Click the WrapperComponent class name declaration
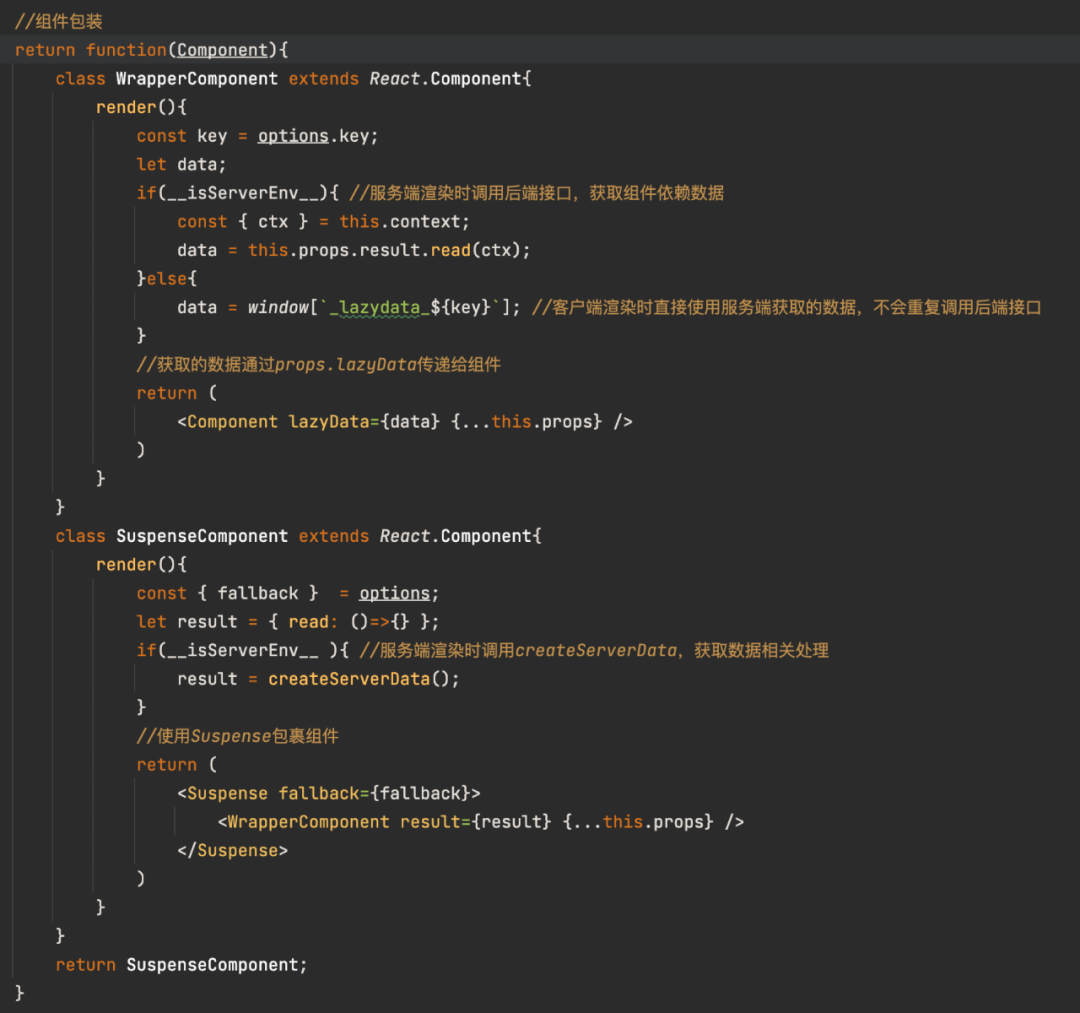Image resolution: width=1080 pixels, height=1013 pixels. 197,79
